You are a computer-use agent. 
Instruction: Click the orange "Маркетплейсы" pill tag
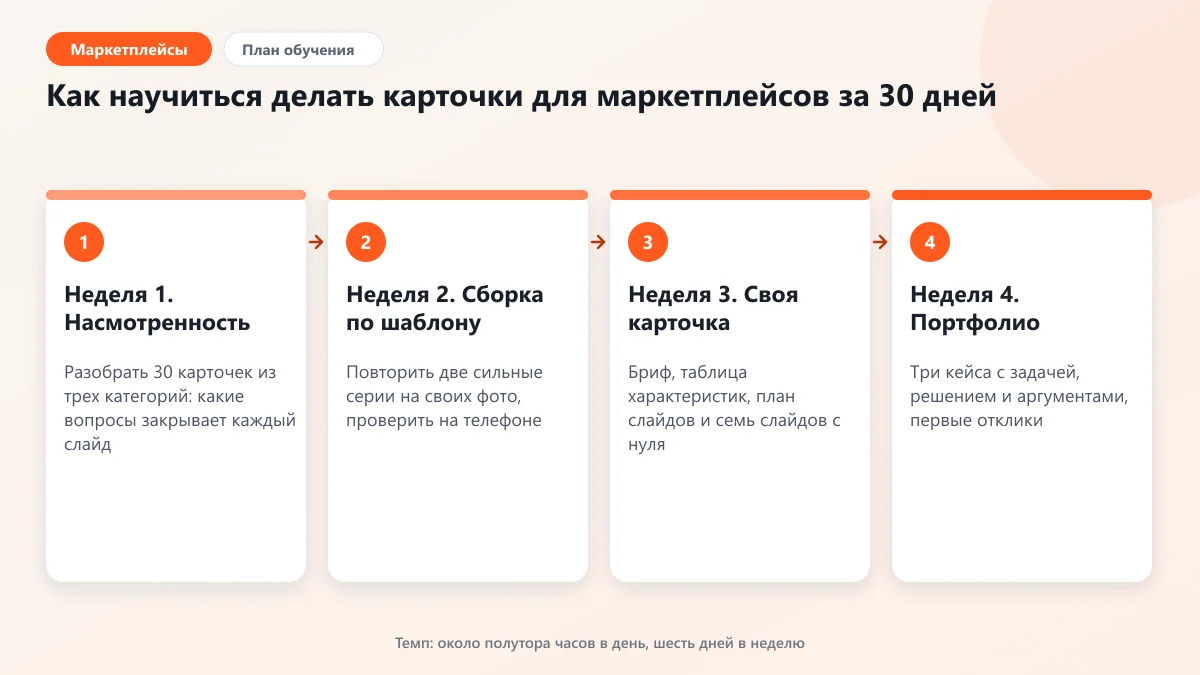[x=129, y=49]
